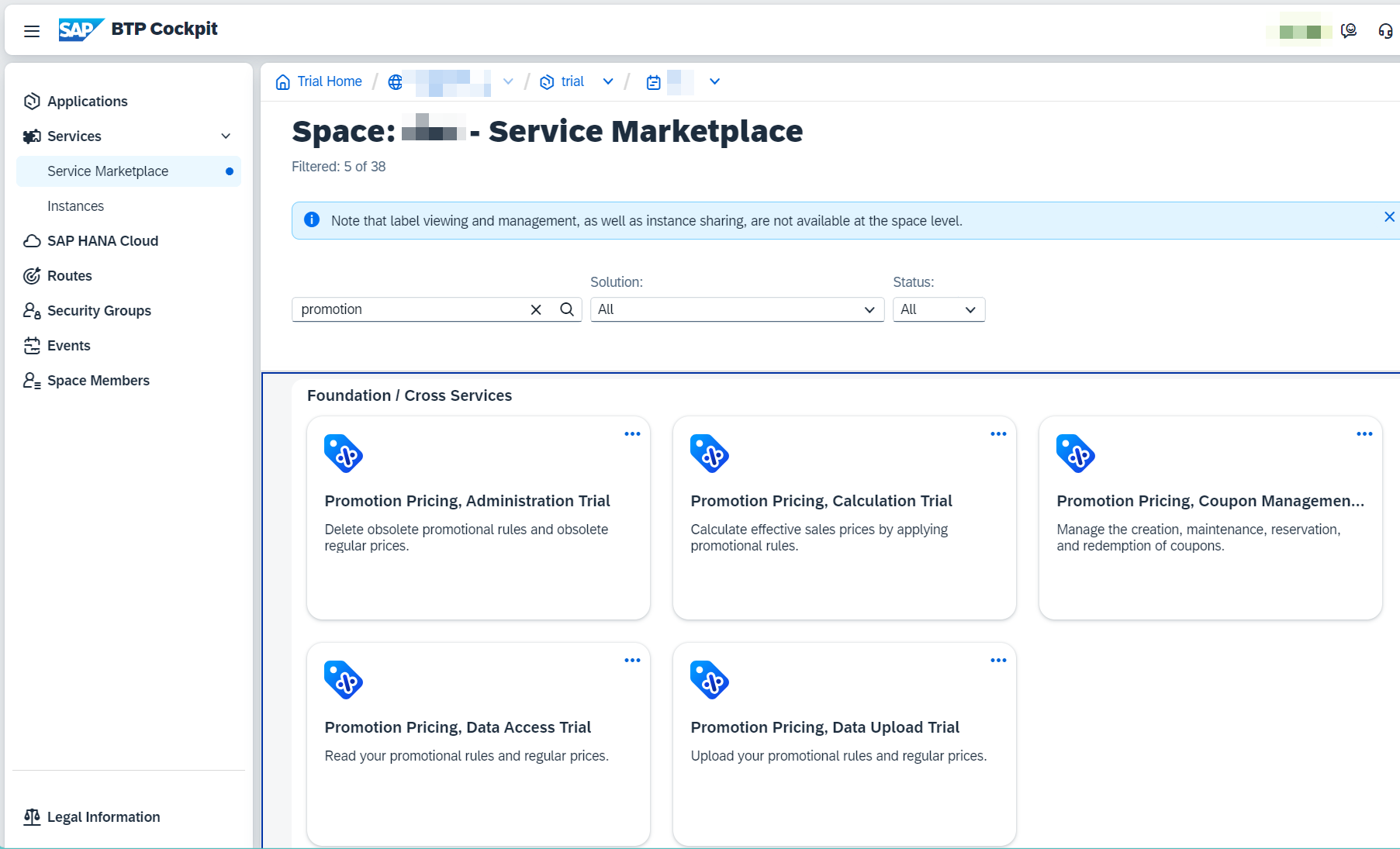Image resolution: width=1400 pixels, height=849 pixels.
Task: Expand the space breadcrumb dropdown
Action: (714, 82)
